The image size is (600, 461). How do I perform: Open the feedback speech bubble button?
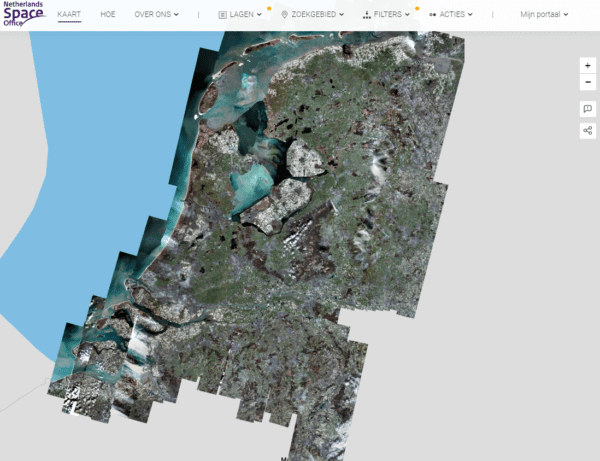coord(587,109)
